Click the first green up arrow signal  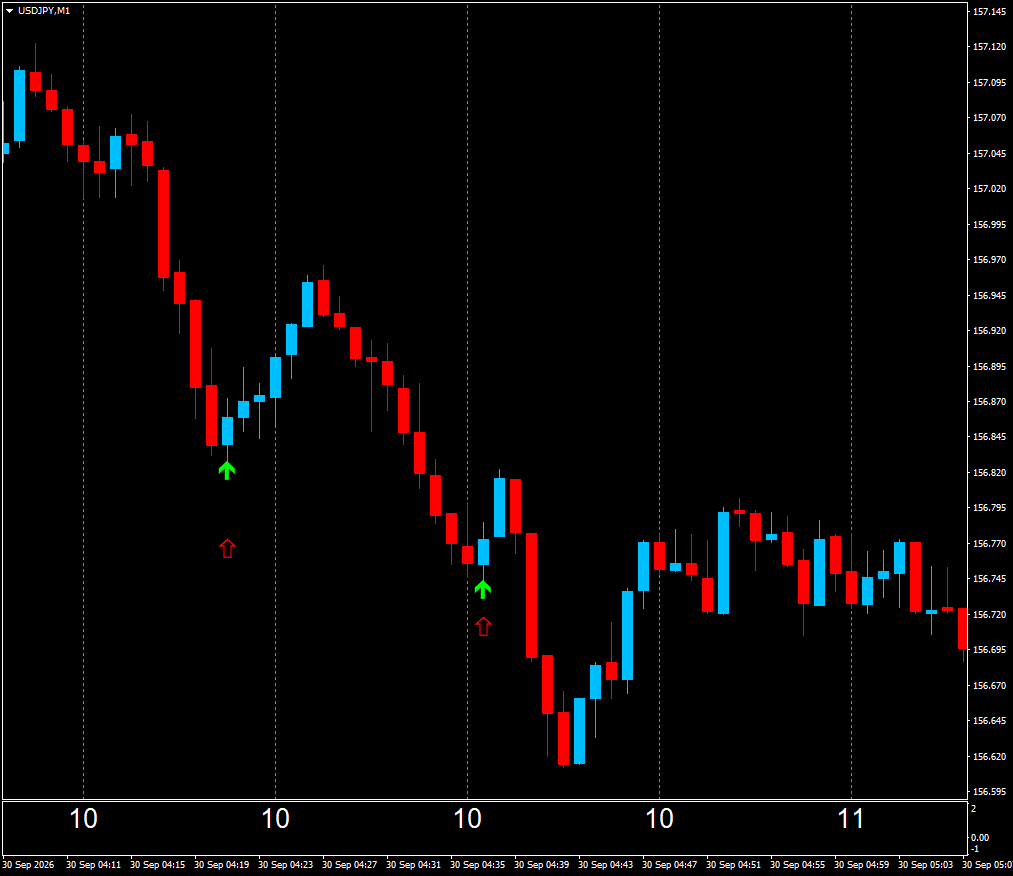coord(227,470)
